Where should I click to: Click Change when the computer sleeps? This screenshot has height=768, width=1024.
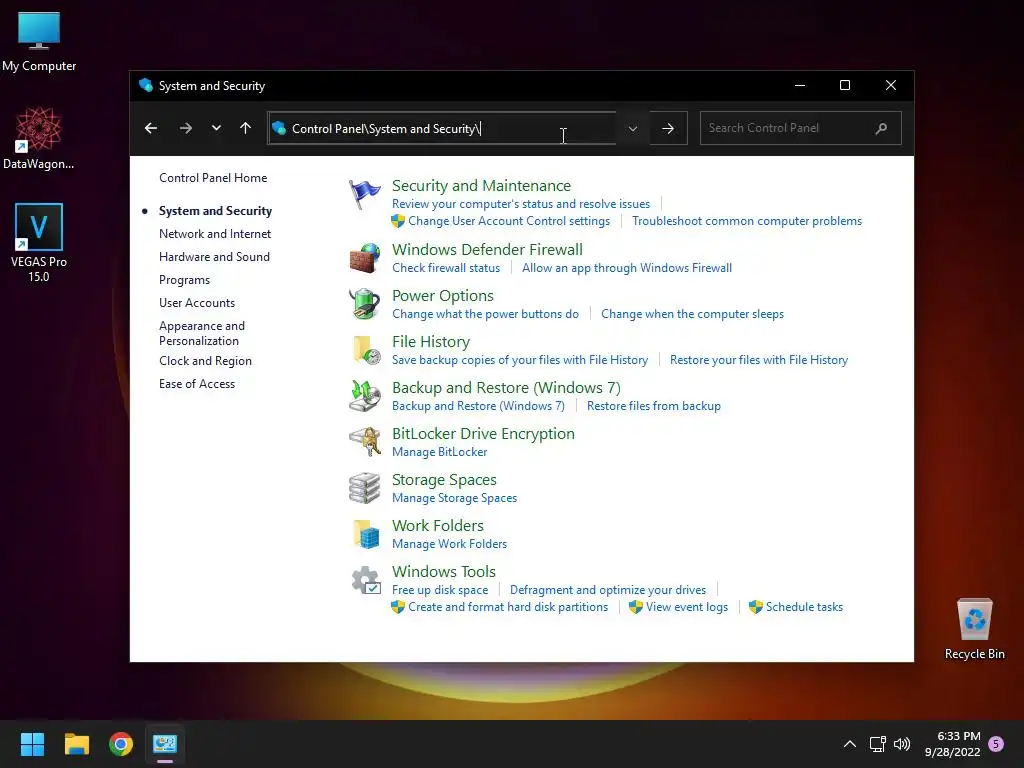pyautogui.click(x=692, y=314)
